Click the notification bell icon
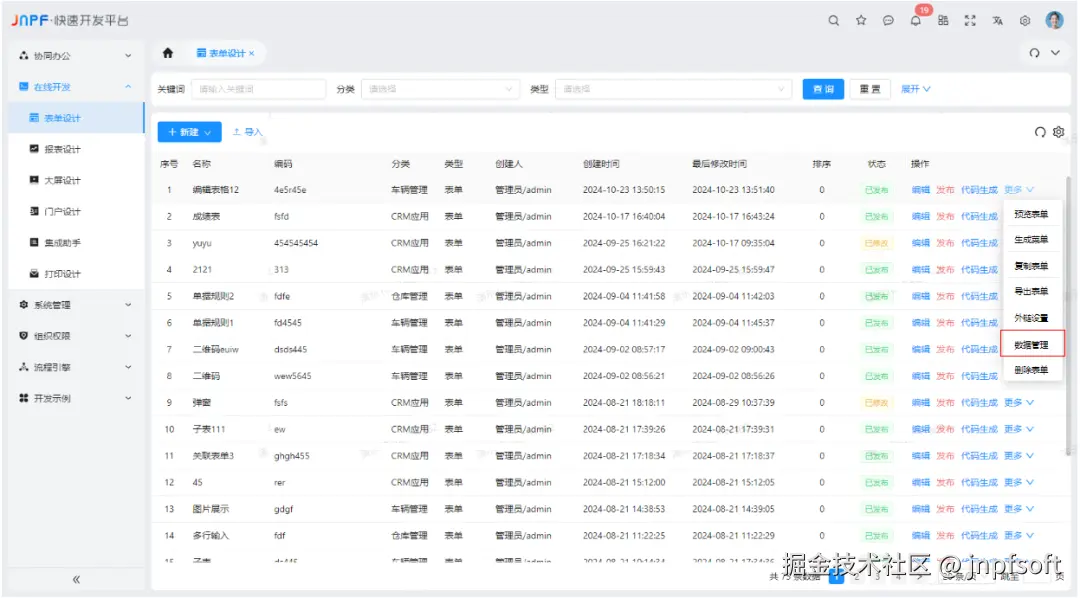1080x598 pixels. point(913,20)
